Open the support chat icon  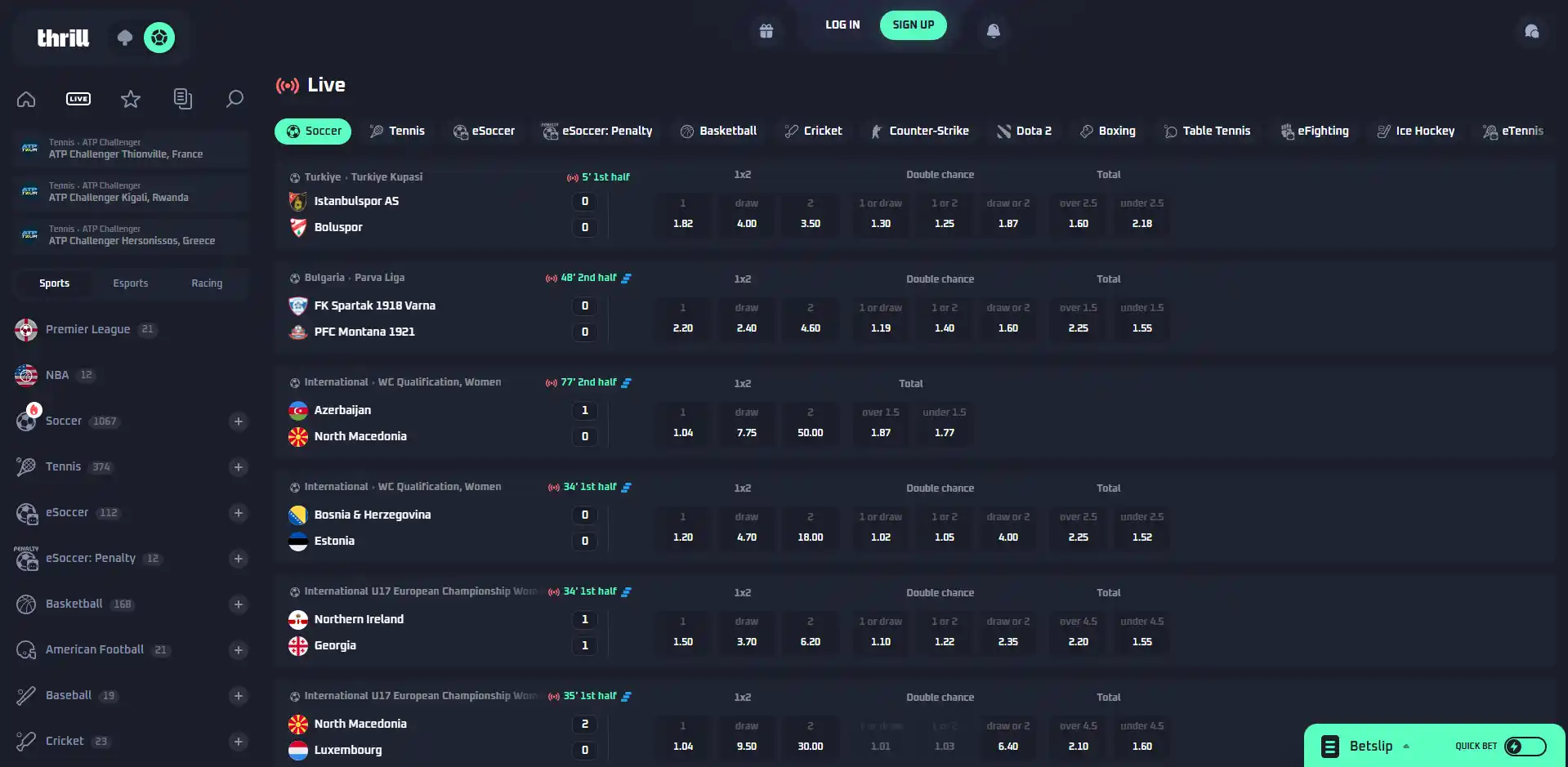tap(1532, 31)
